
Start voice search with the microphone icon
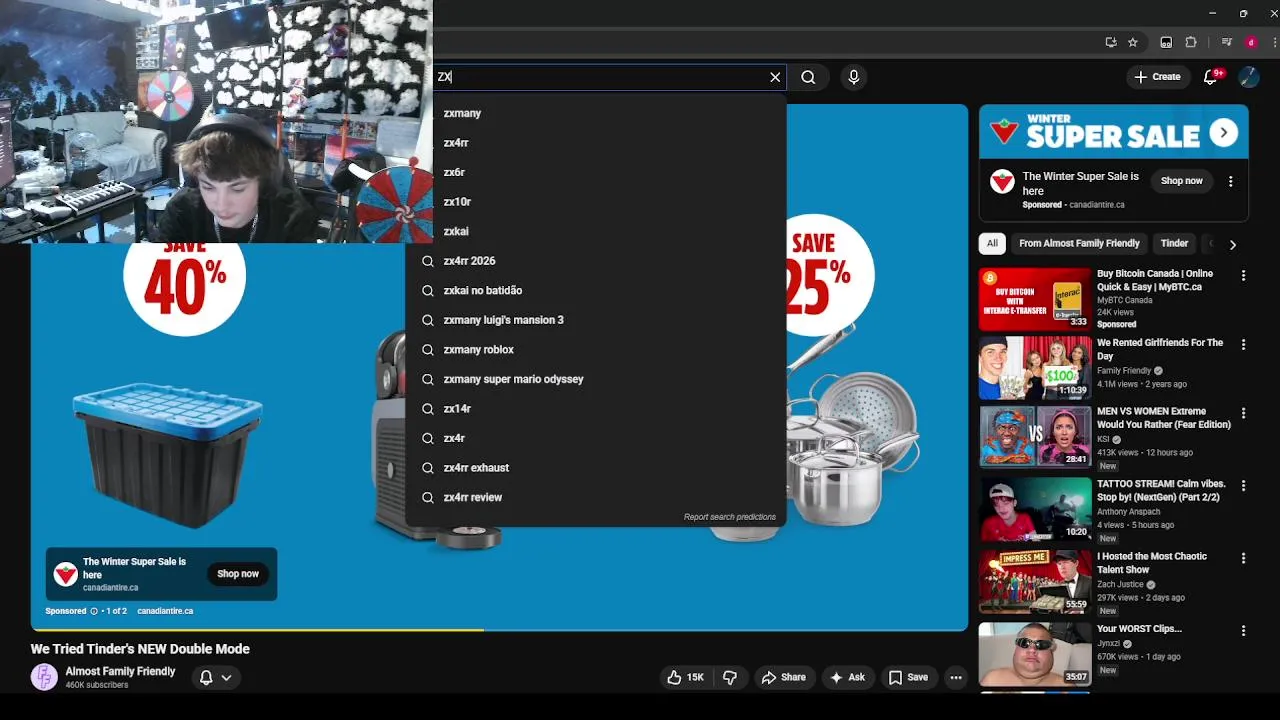tap(853, 77)
